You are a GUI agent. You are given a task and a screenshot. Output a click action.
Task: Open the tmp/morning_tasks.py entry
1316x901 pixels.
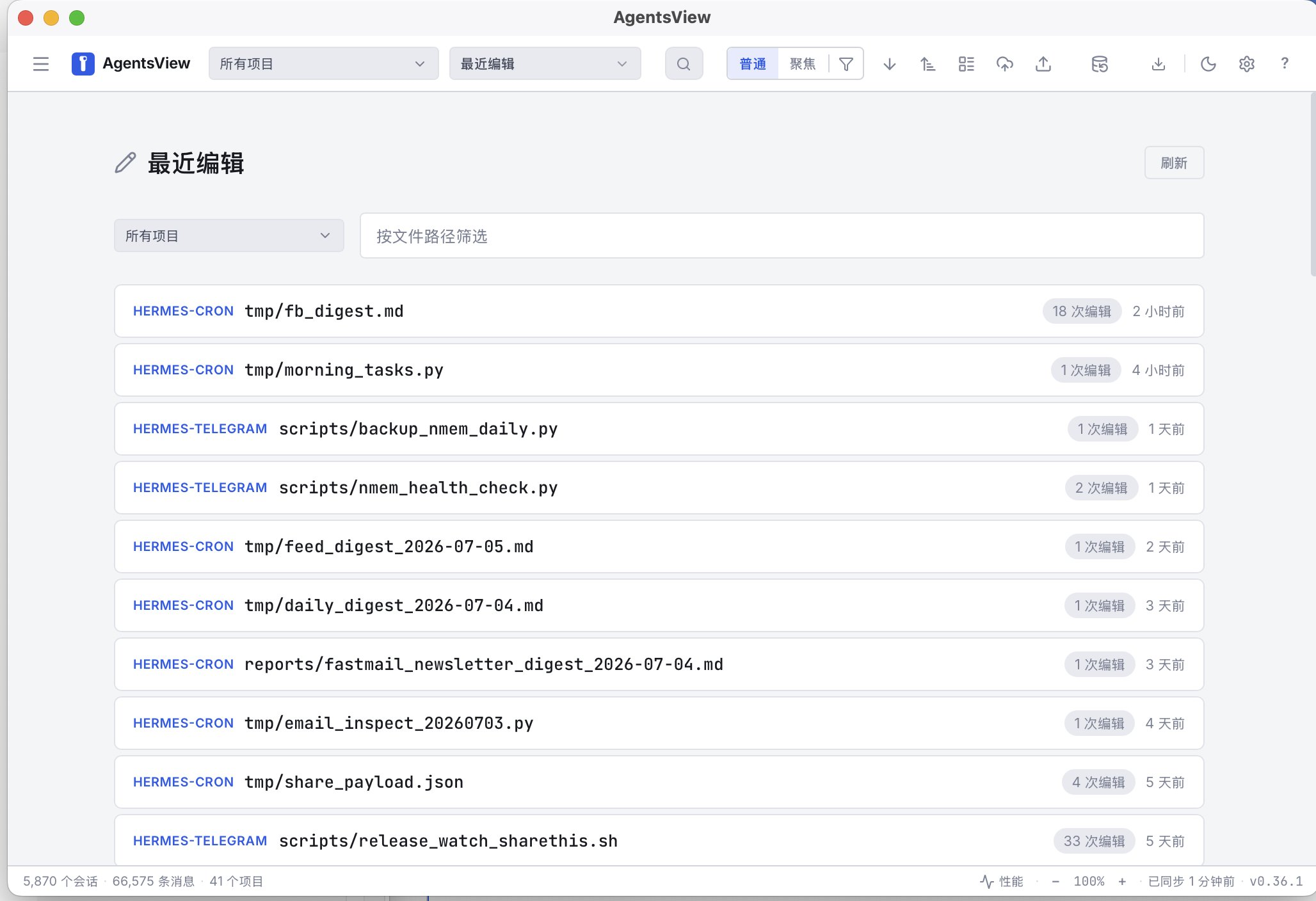point(659,370)
